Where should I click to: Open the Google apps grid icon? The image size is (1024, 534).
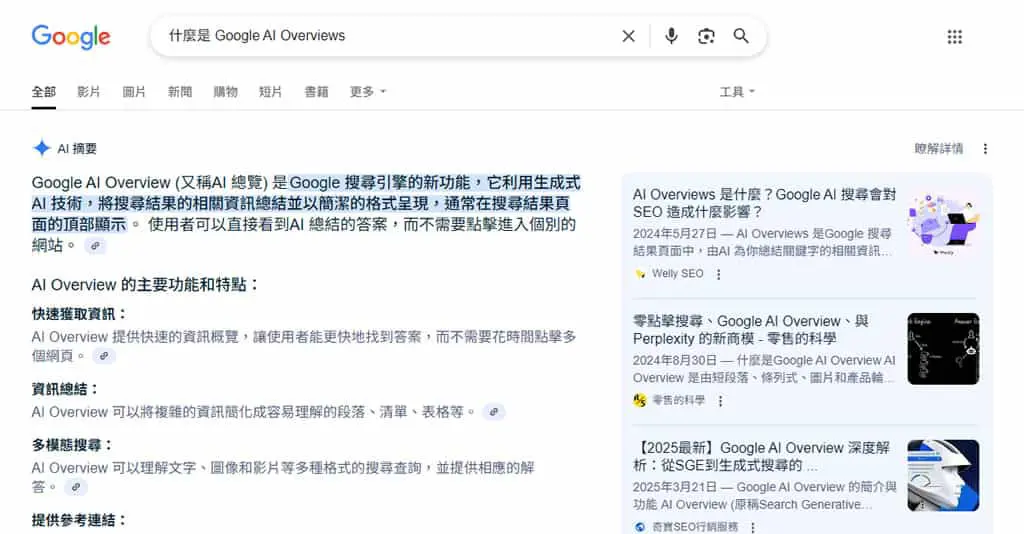[955, 37]
